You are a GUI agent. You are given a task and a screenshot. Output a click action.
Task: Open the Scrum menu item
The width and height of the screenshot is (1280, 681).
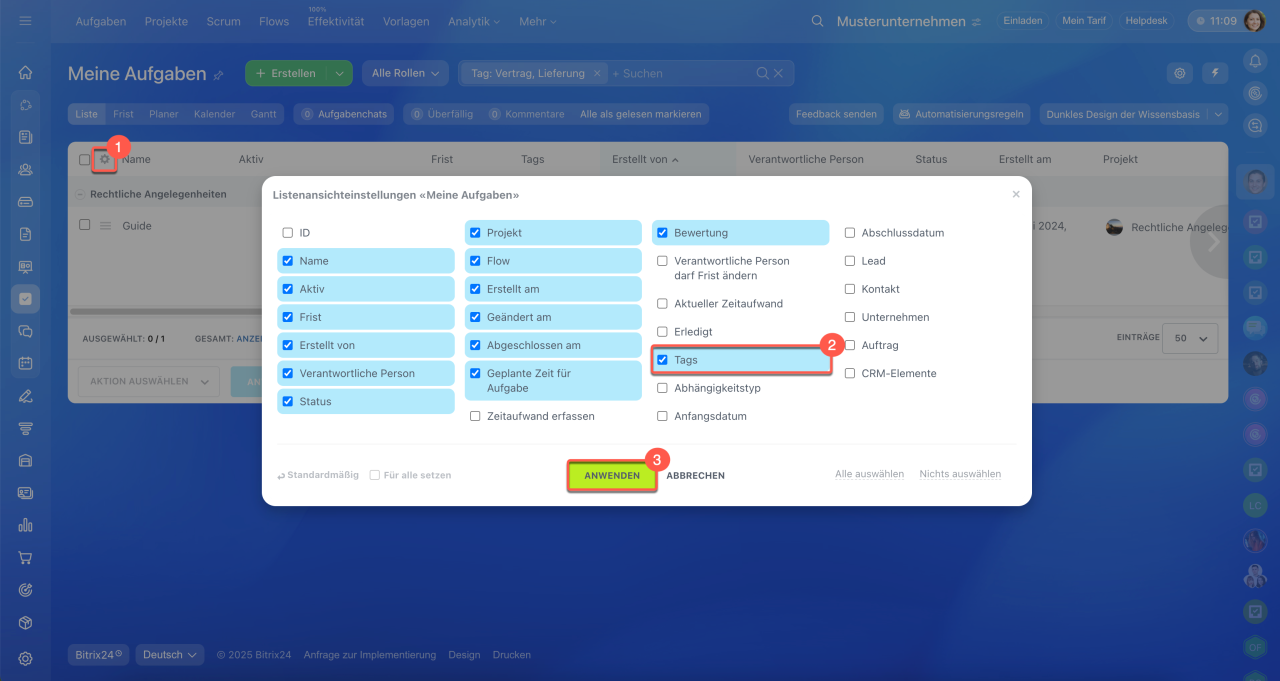(223, 21)
